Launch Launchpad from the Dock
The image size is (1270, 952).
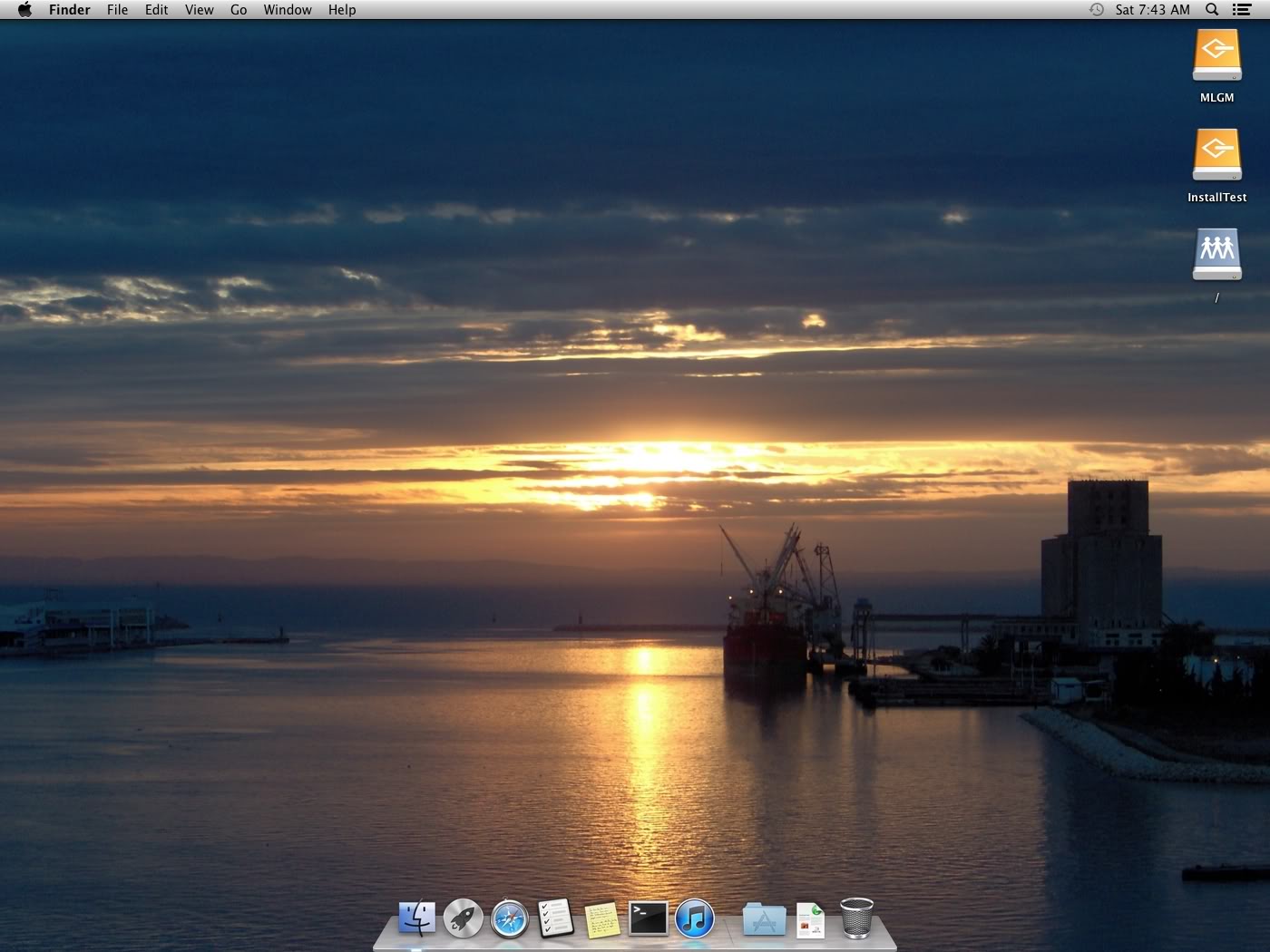click(464, 918)
